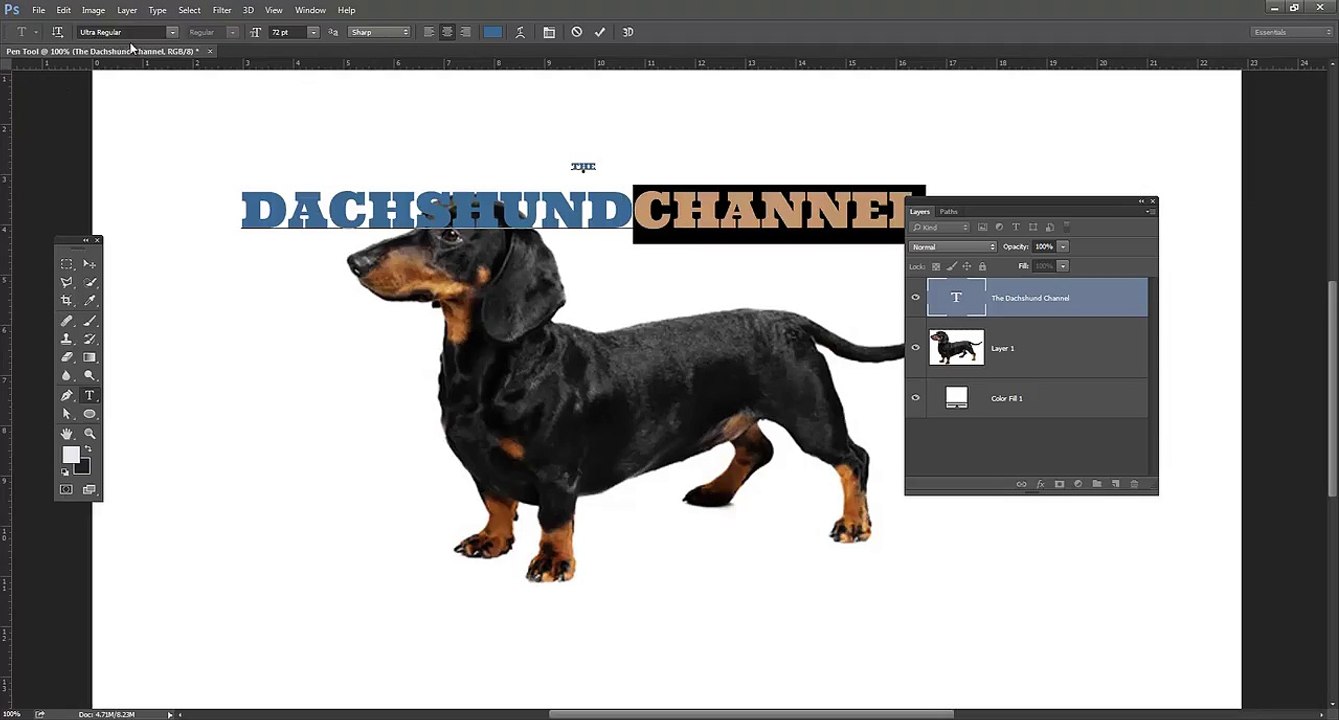Open the Type menu
This screenshot has width=1339, height=720.
tap(157, 10)
